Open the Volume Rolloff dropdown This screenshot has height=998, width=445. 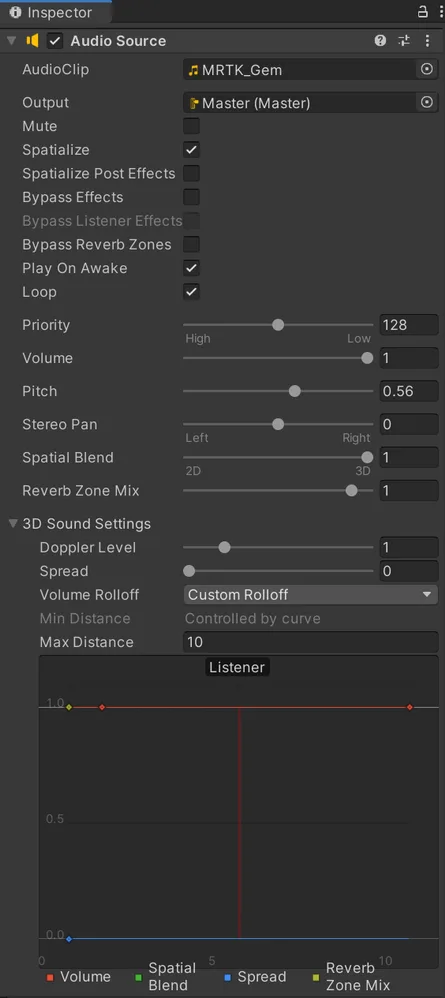(x=311, y=594)
